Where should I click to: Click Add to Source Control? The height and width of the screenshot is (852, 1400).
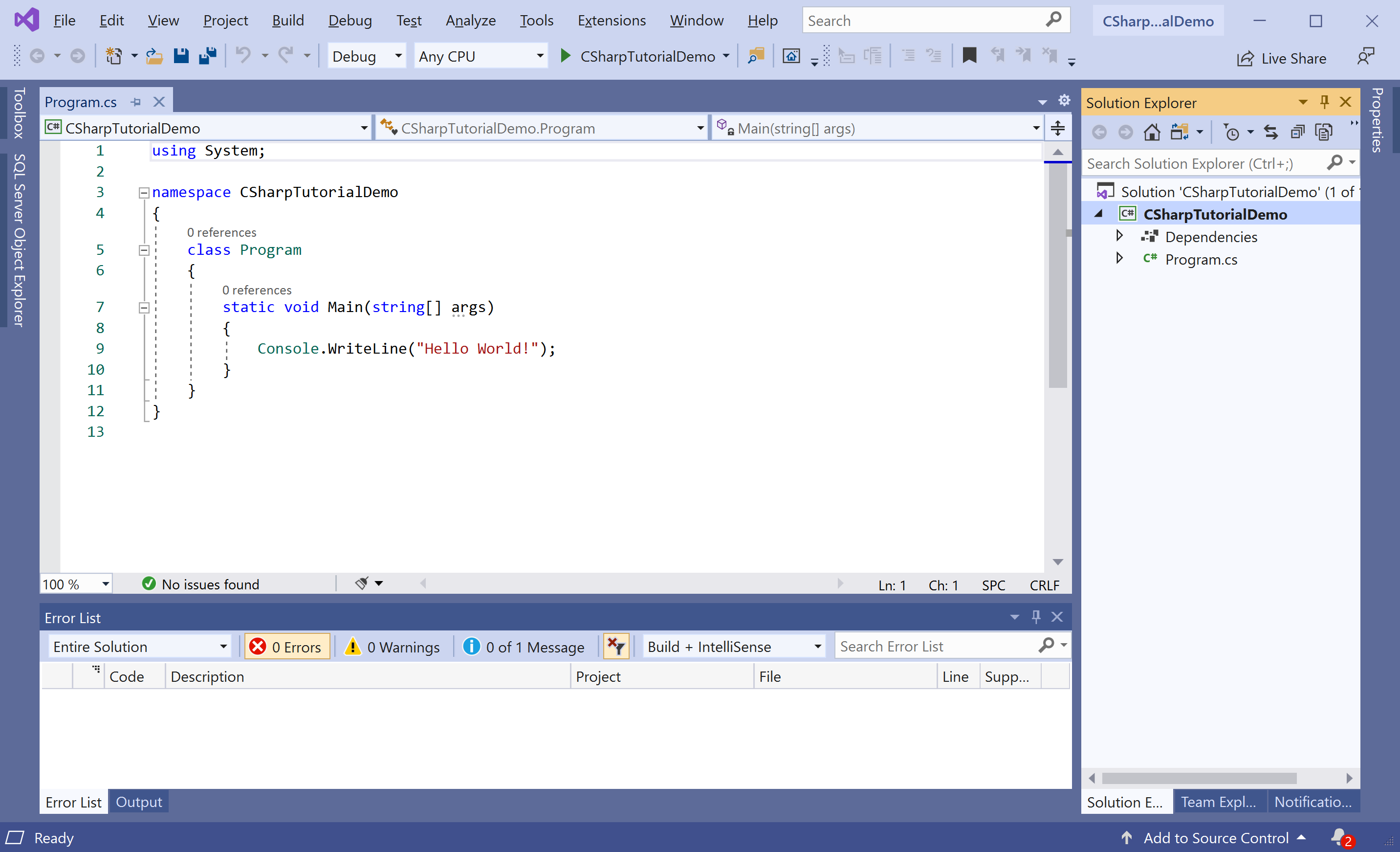pyautogui.click(x=1215, y=838)
